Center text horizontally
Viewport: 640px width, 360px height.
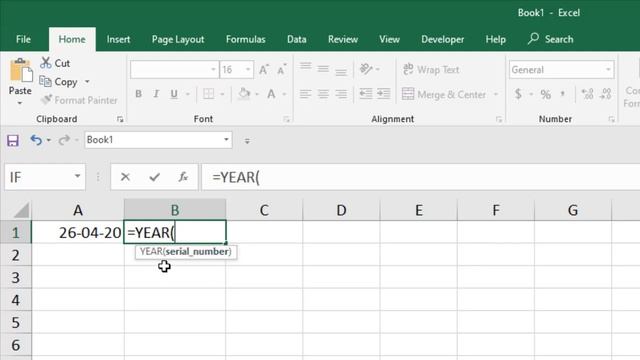323,94
